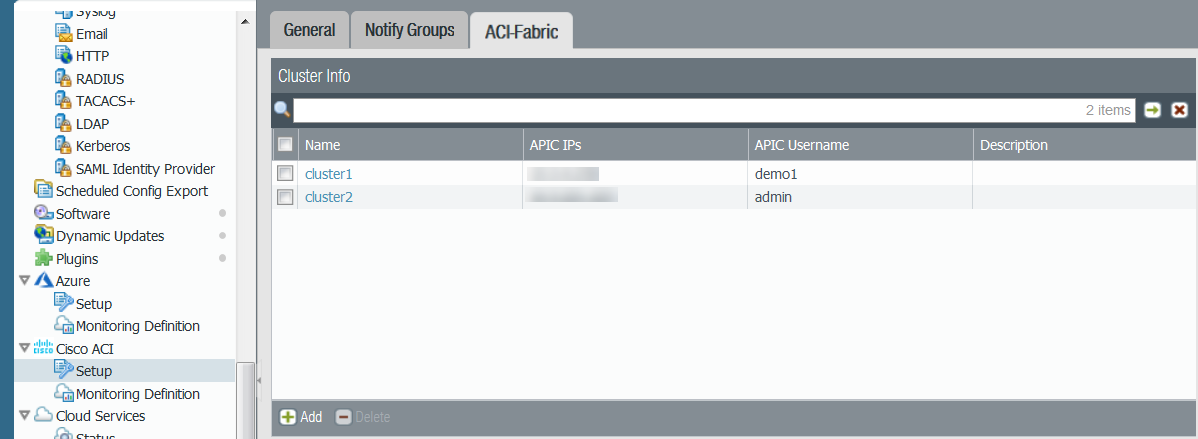This screenshot has width=1198, height=439.
Task: Collapse the Cisco ACI tree node
Action: click(24, 348)
